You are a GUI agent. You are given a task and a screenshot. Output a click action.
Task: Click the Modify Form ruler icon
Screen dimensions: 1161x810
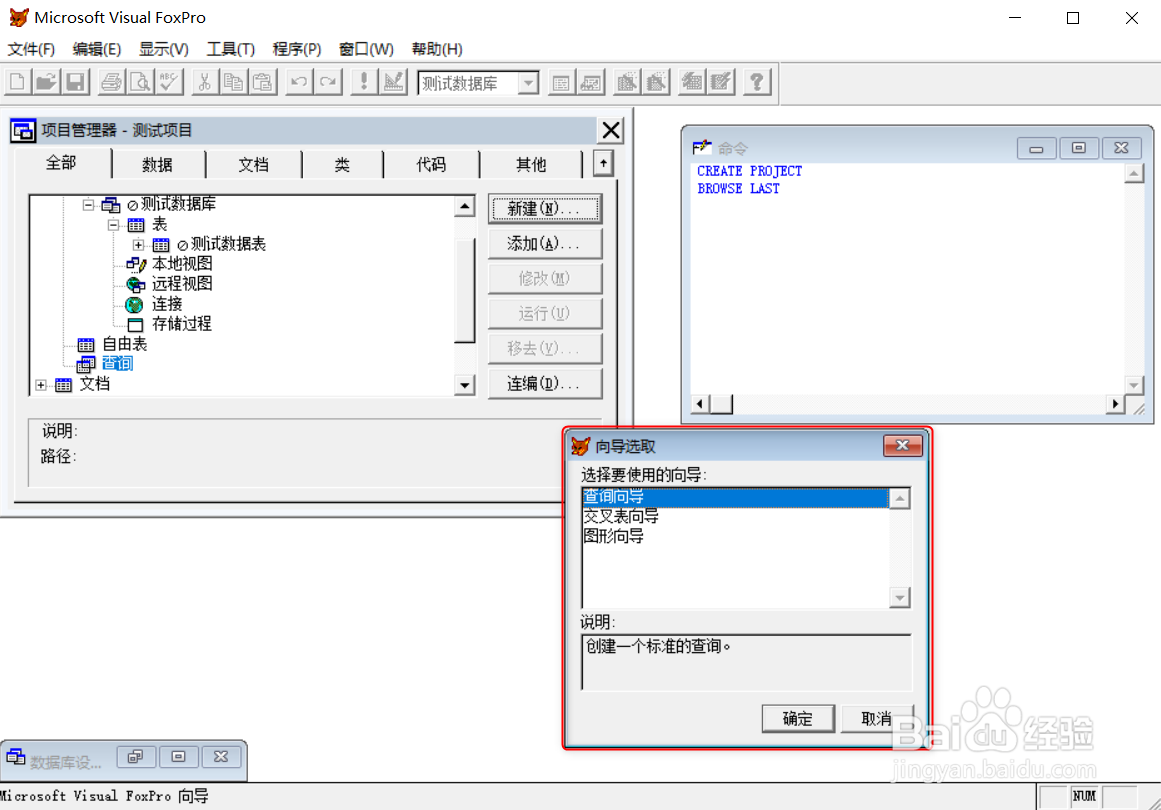click(x=394, y=82)
